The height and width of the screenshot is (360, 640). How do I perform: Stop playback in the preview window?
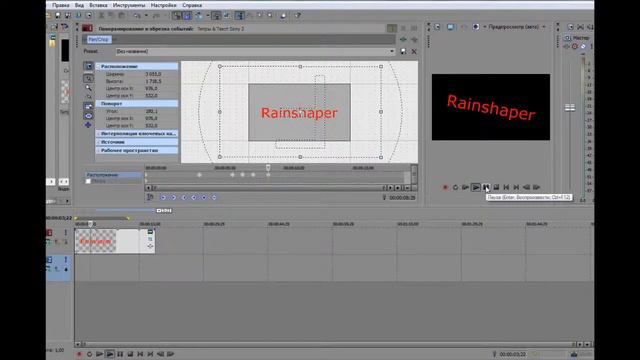pos(496,187)
